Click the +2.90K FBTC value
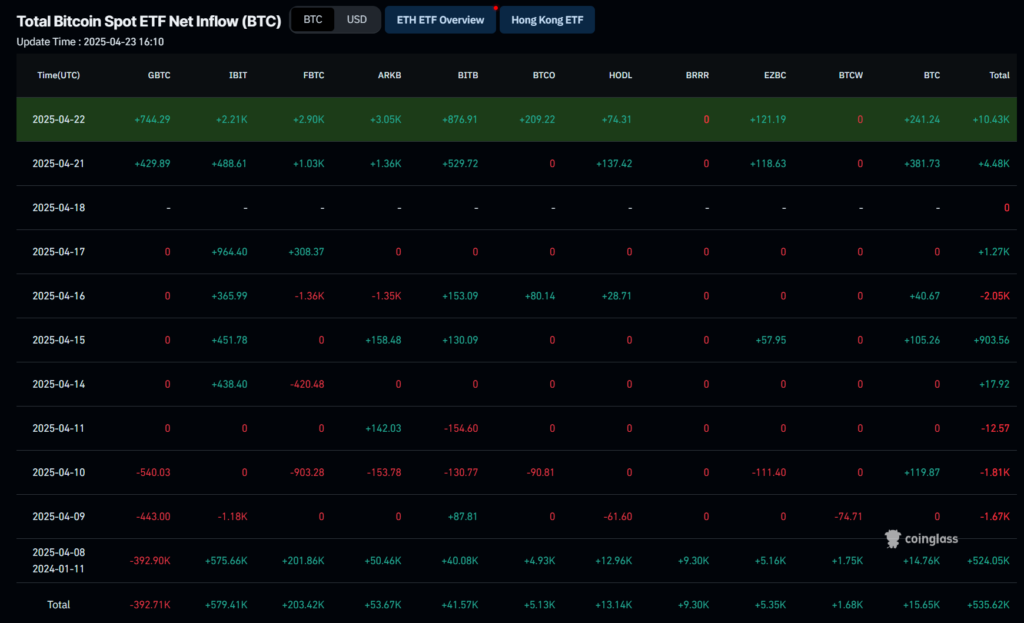 pyautogui.click(x=308, y=120)
